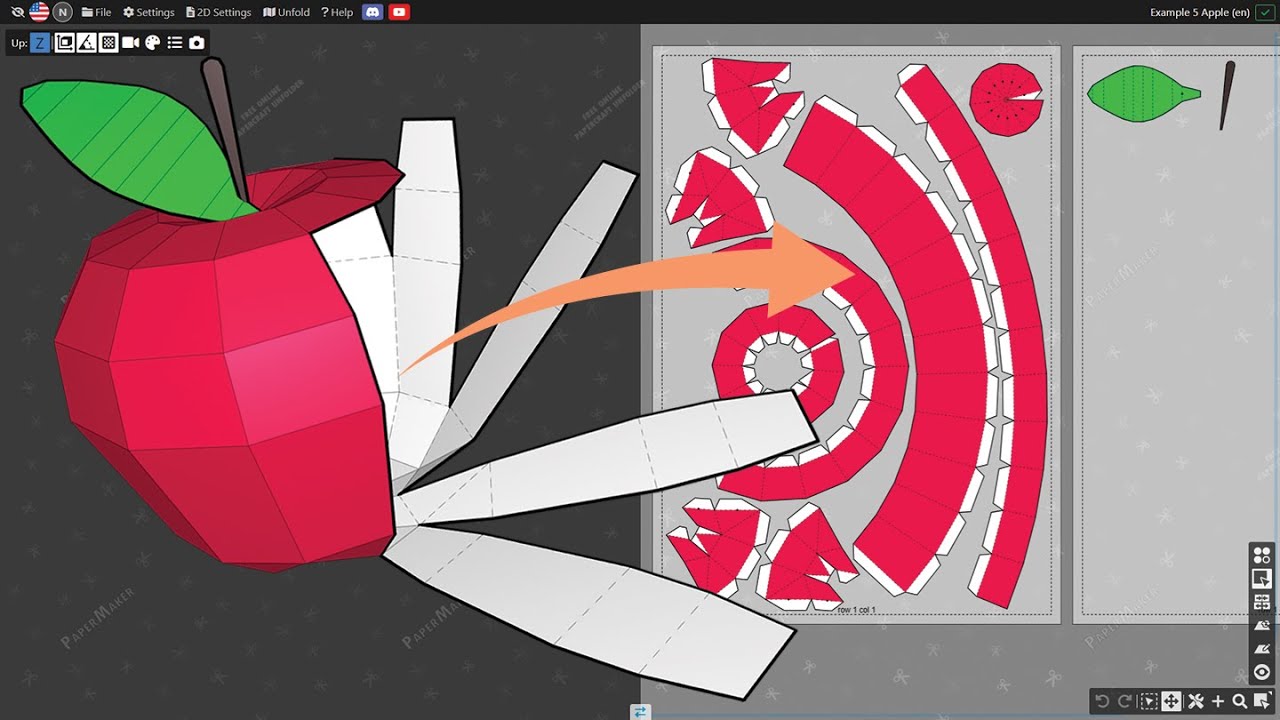Open the 2D Settings menu
The height and width of the screenshot is (720, 1280).
pyautogui.click(x=219, y=12)
